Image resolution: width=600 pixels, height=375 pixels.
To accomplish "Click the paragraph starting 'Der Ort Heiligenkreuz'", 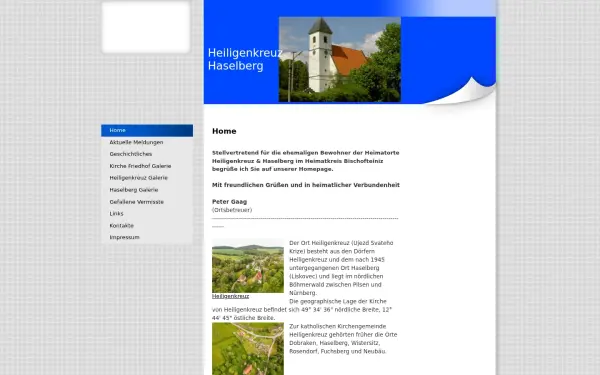I will pos(341,268).
